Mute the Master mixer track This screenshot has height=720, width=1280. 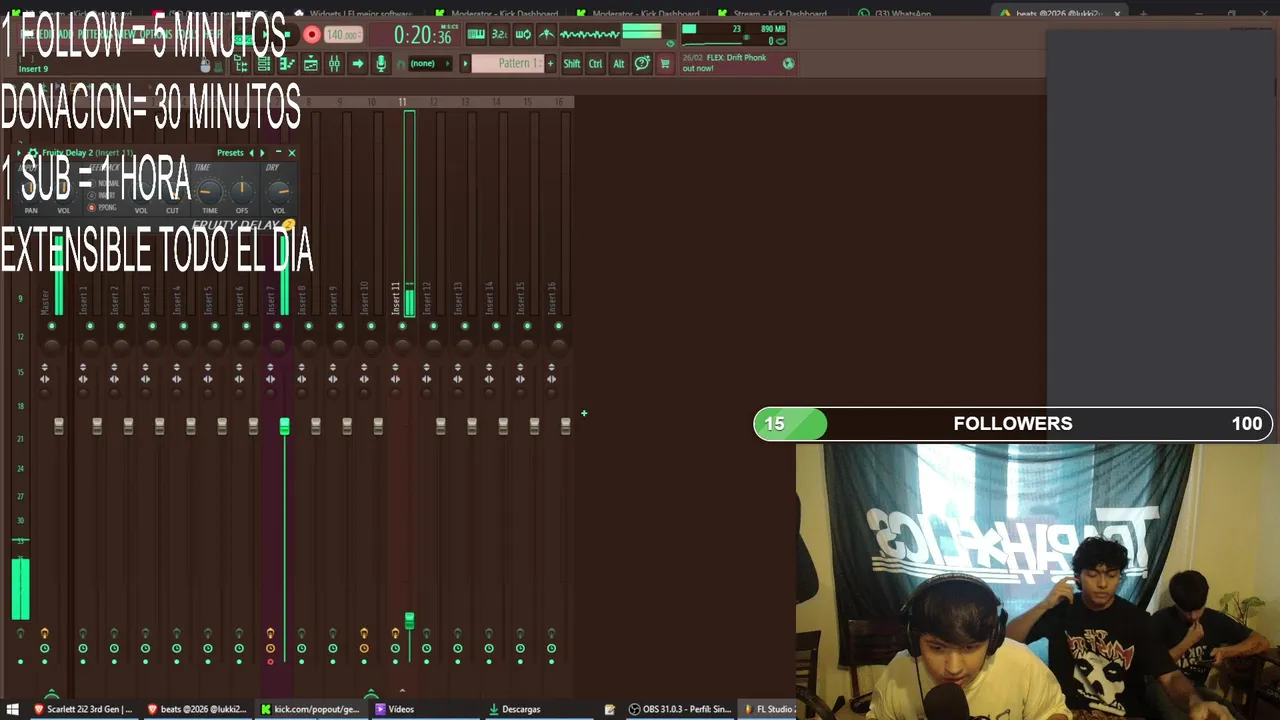coord(51,326)
